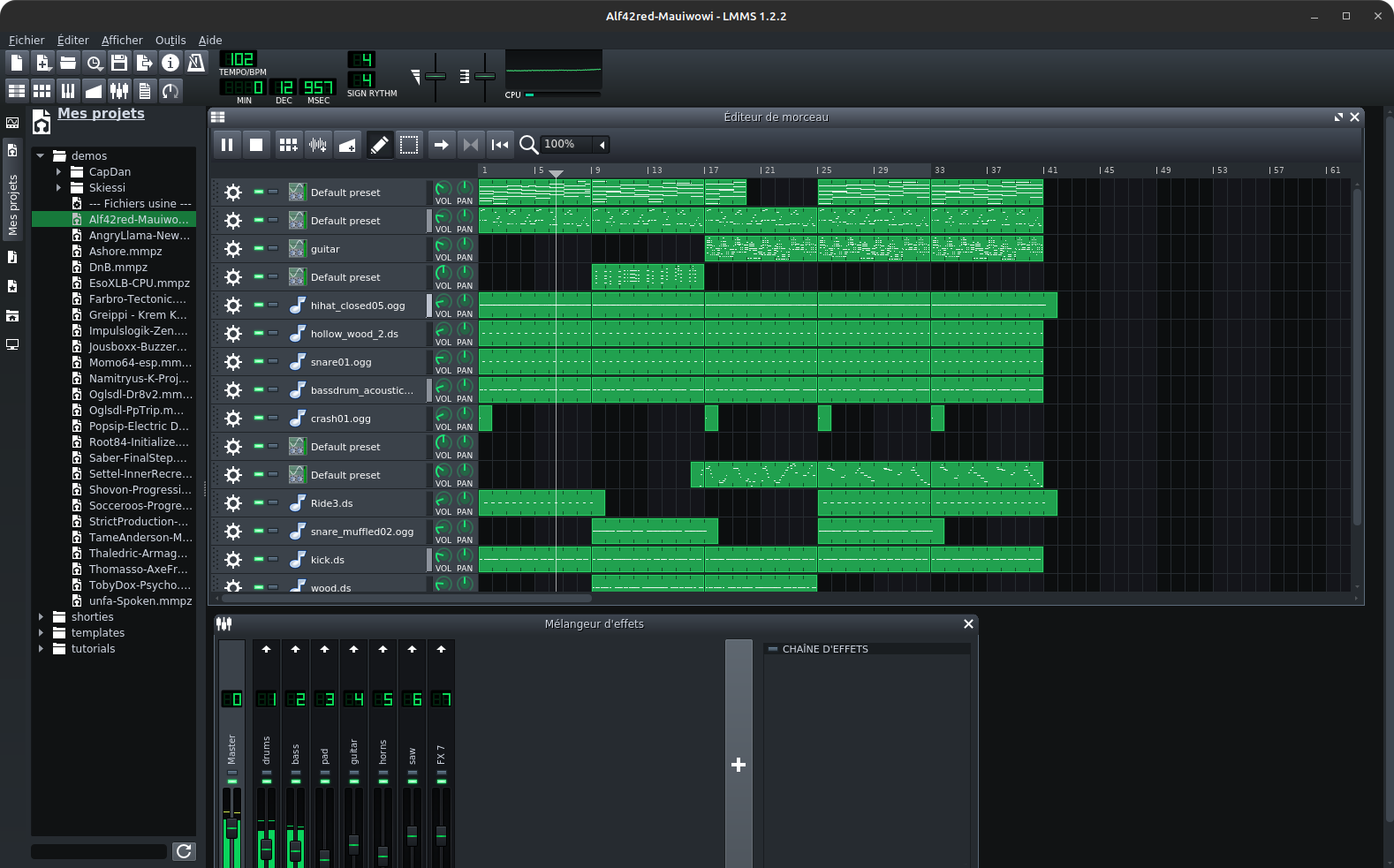Open the Outils menu

click(170, 40)
